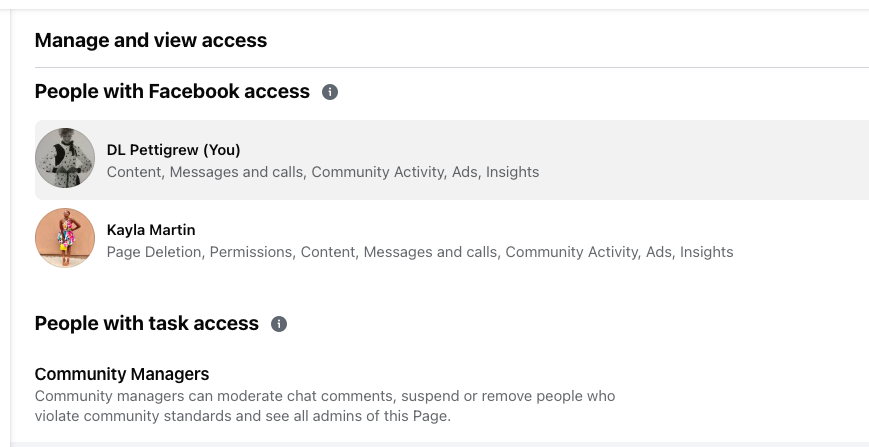The image size is (869, 447).
Task: Open DL Pettigrew's profile picture
Action: (65, 158)
